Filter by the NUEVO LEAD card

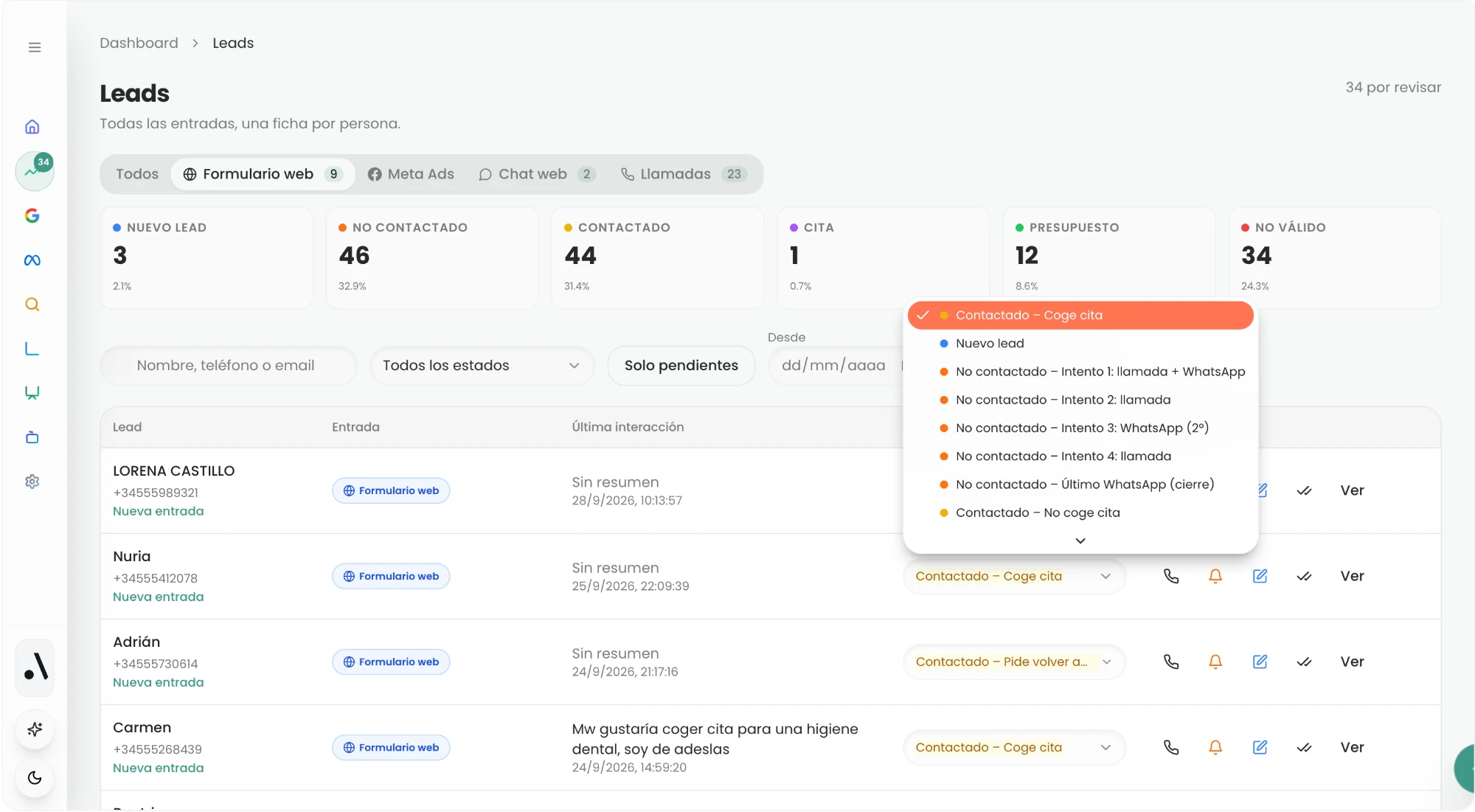click(206, 257)
